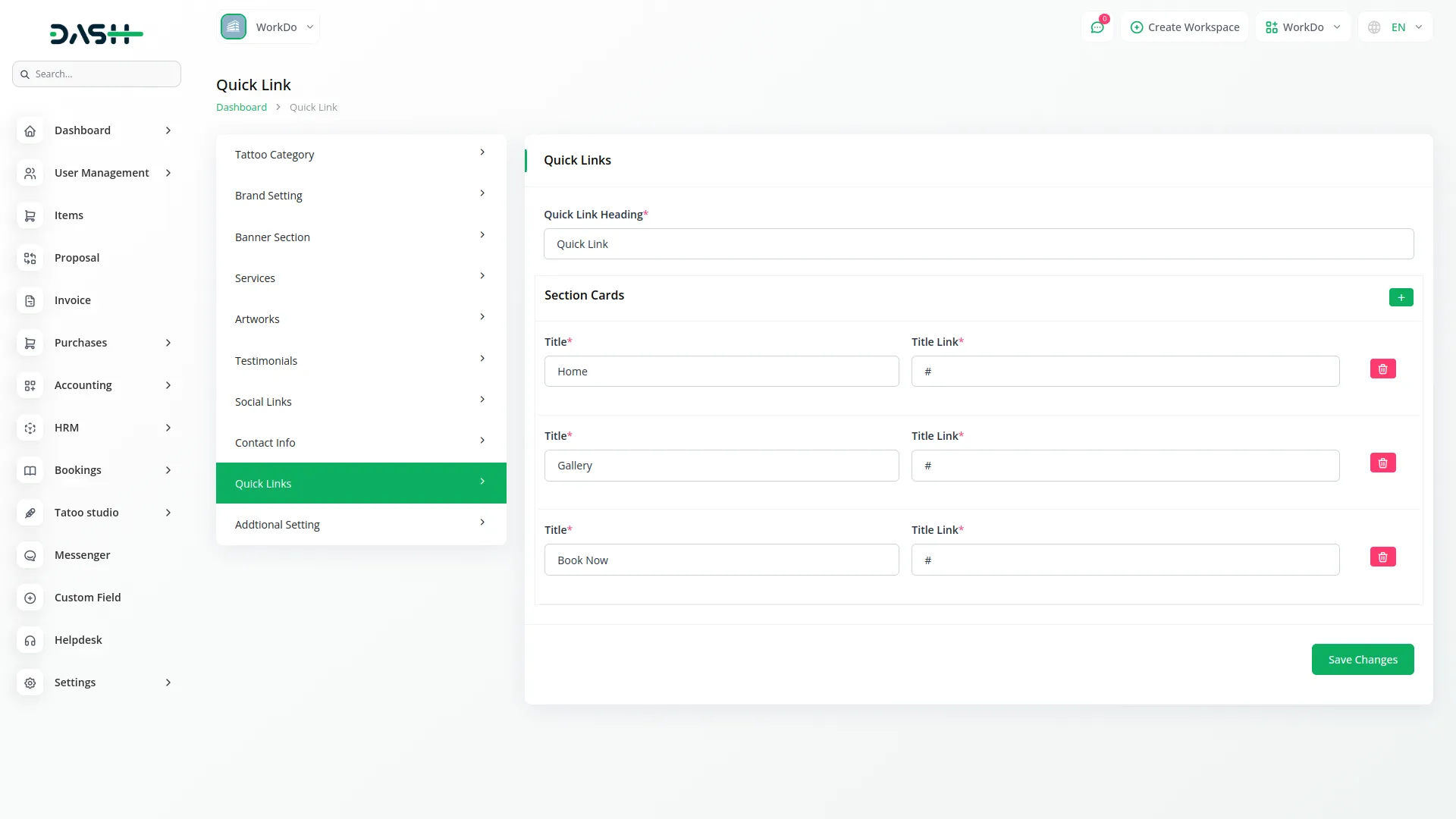Click the Quick Link Heading input field
Screen dimensions: 1456x819
pos(978,244)
